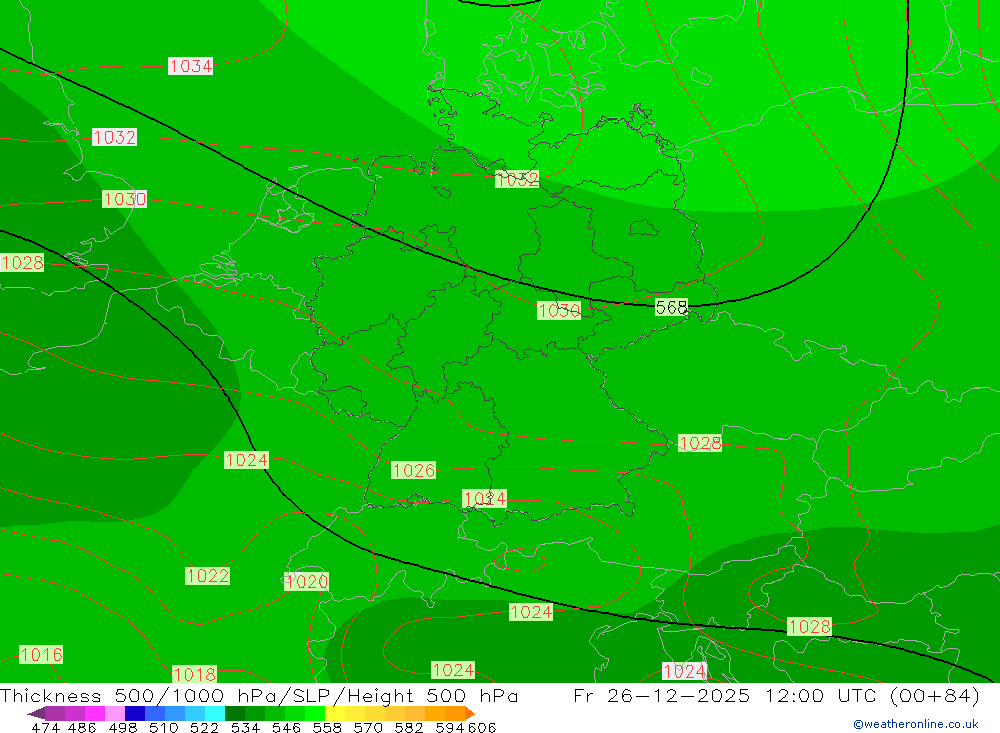Click legend value 486
The height and width of the screenshot is (733, 1000).
point(82,727)
